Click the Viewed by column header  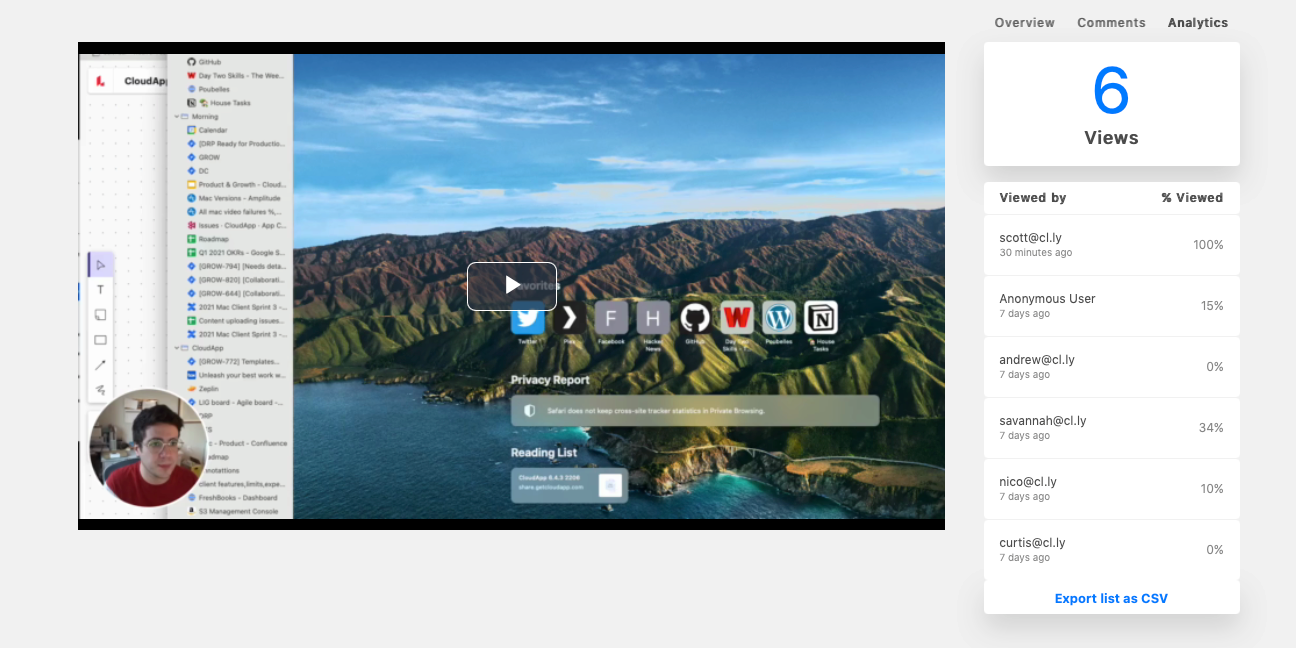1033,197
